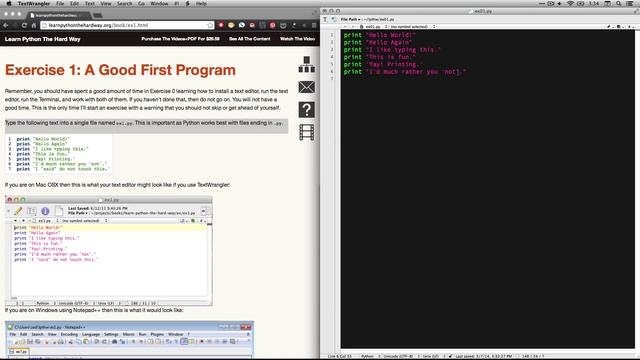Click the clock time in menu bar

[594, 3]
